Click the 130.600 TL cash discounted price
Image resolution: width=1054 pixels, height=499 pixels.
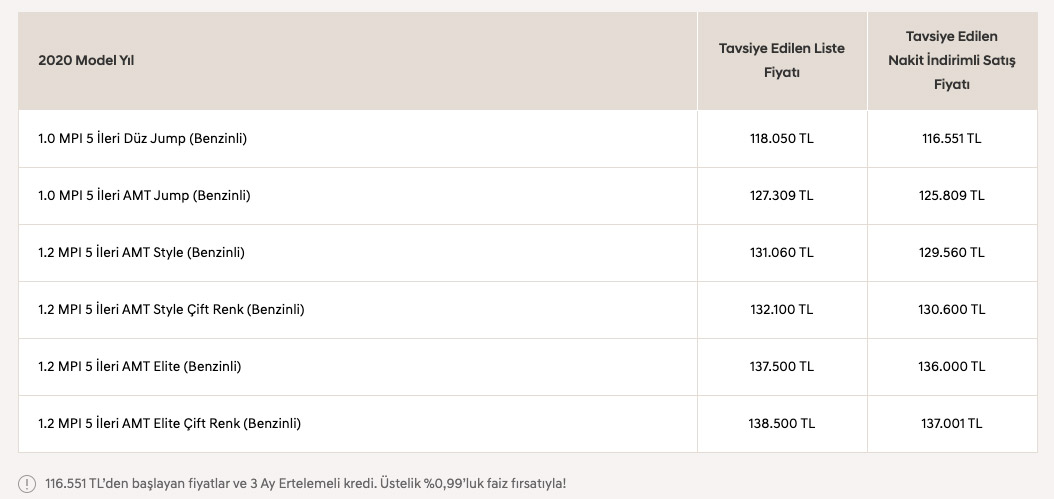point(951,310)
